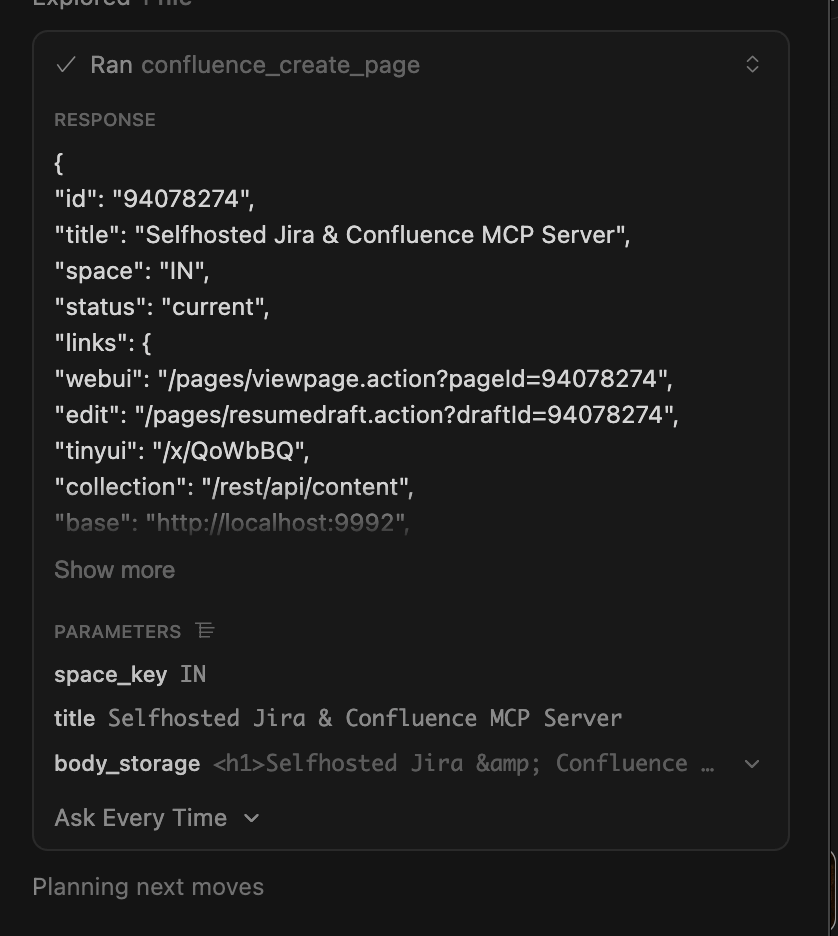Select the RESPONSE section header
The height and width of the screenshot is (936, 838).
pos(104,119)
